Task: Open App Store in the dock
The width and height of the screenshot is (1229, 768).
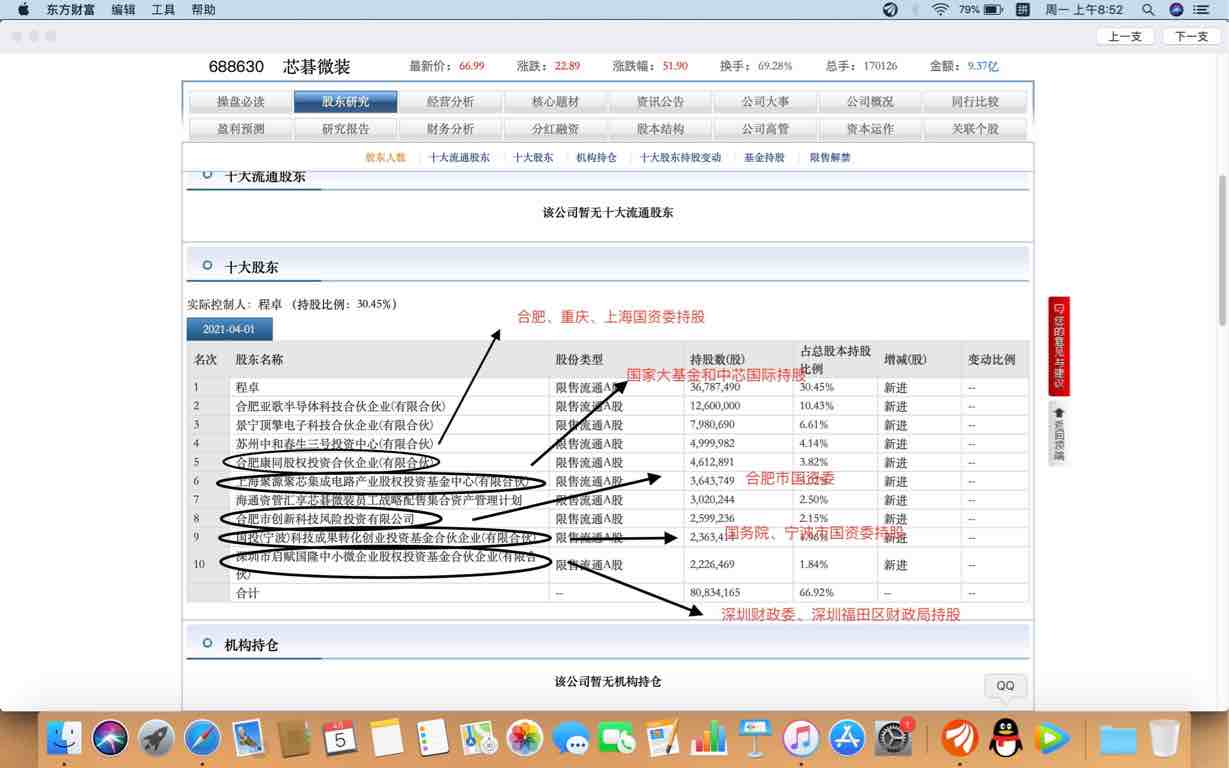Action: coord(847,738)
